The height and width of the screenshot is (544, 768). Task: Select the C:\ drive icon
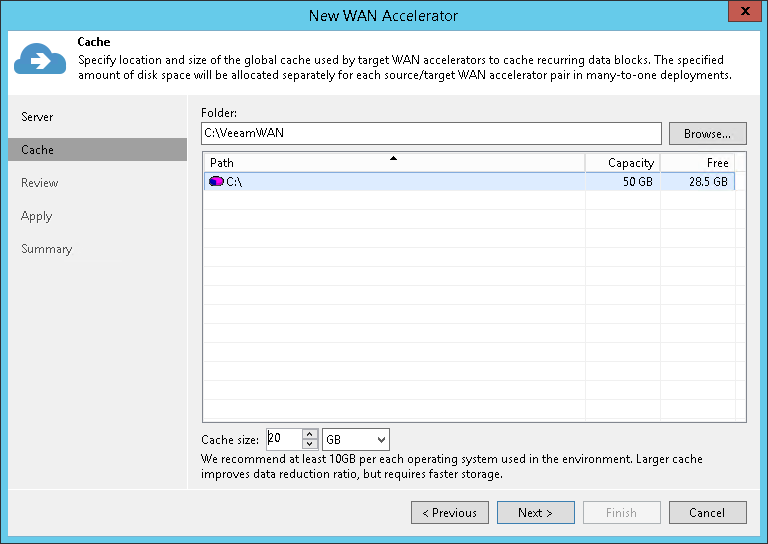click(216, 182)
